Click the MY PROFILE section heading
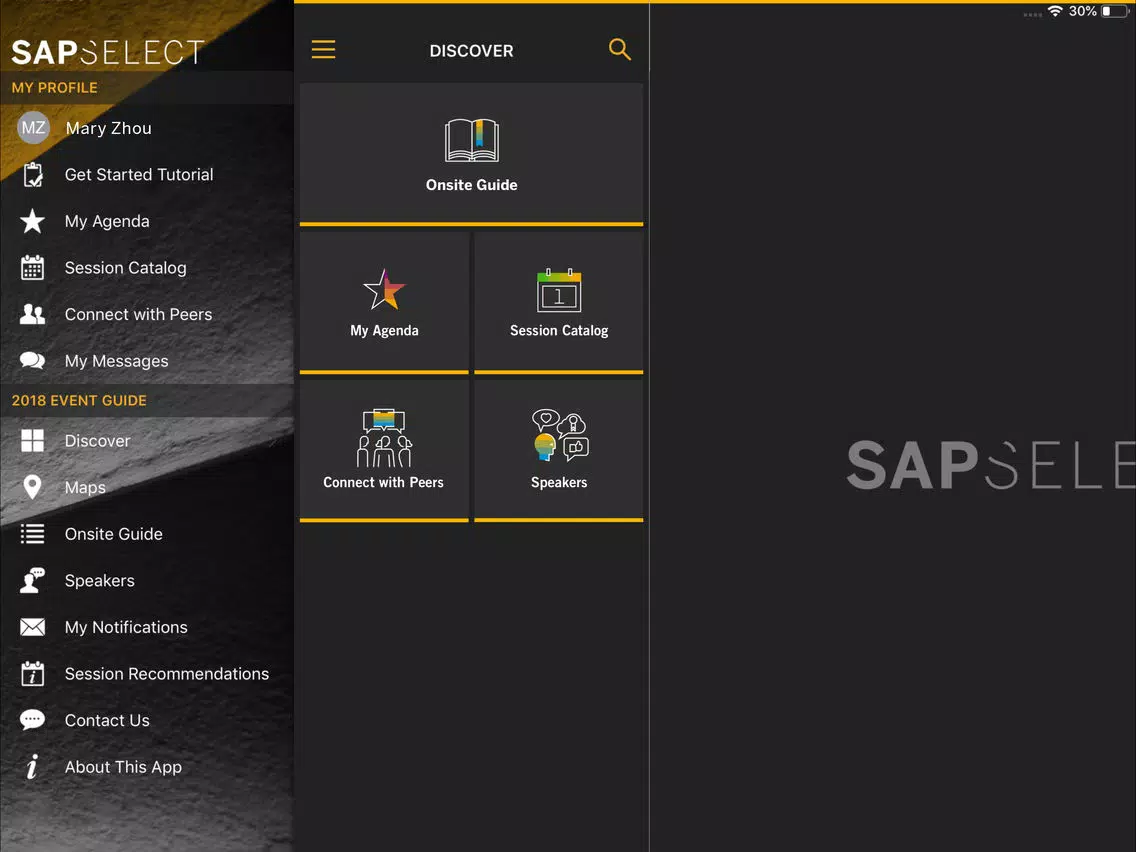This screenshot has height=852, width=1136. pos(54,88)
